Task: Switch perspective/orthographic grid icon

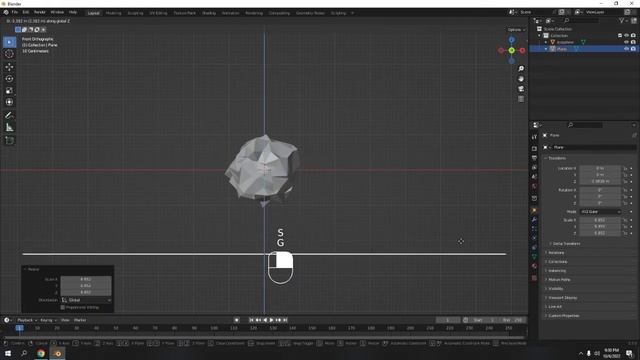Action: pos(521,99)
